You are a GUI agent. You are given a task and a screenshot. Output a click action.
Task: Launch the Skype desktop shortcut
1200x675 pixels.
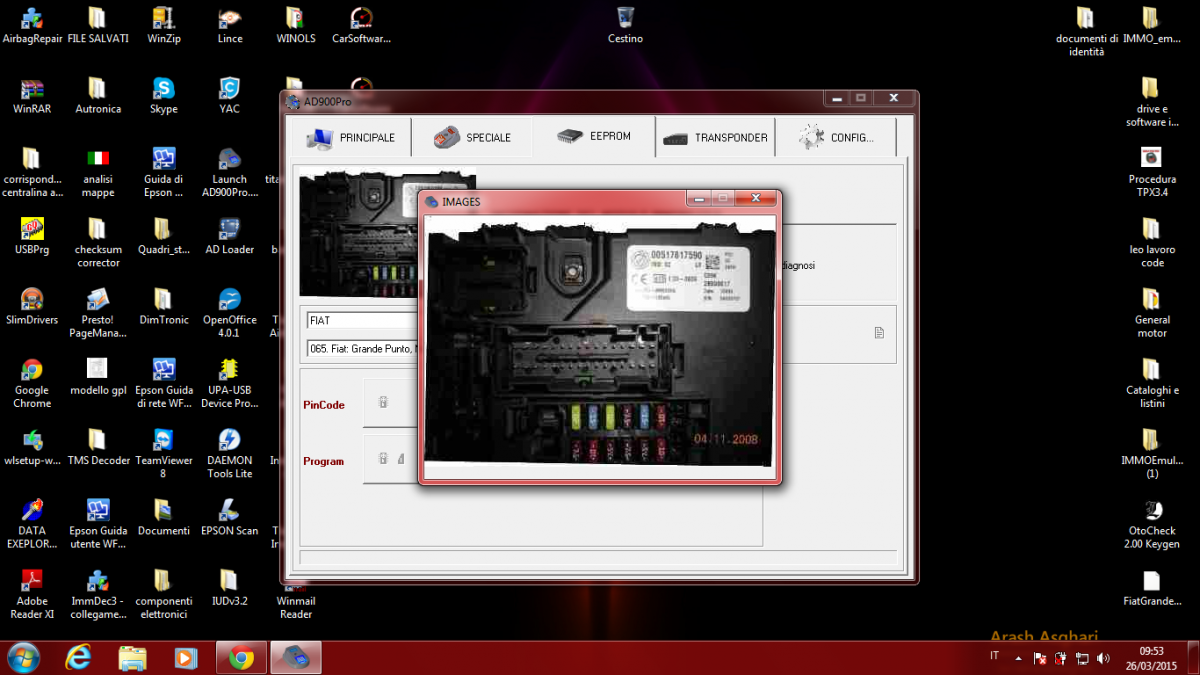pyautogui.click(x=164, y=96)
